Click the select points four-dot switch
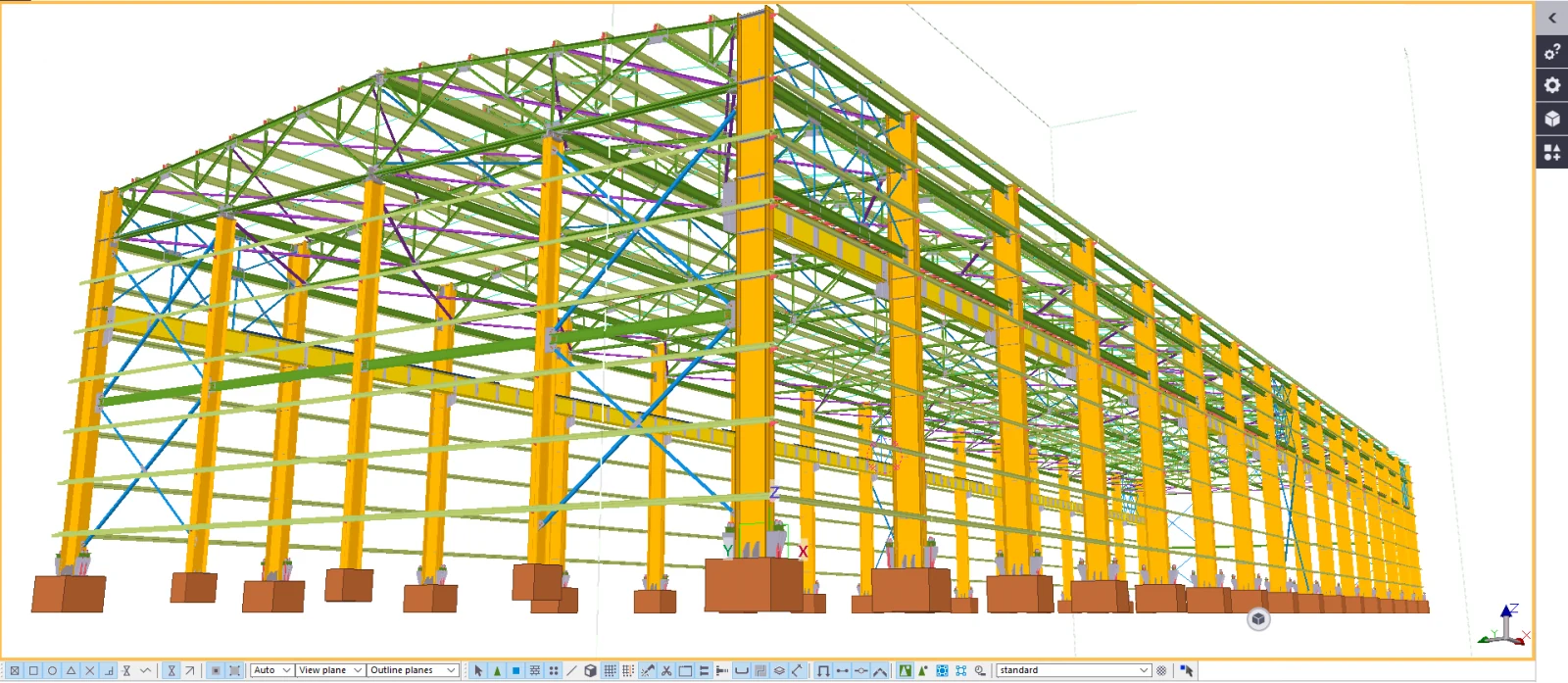The image size is (1568, 683). pos(554,670)
